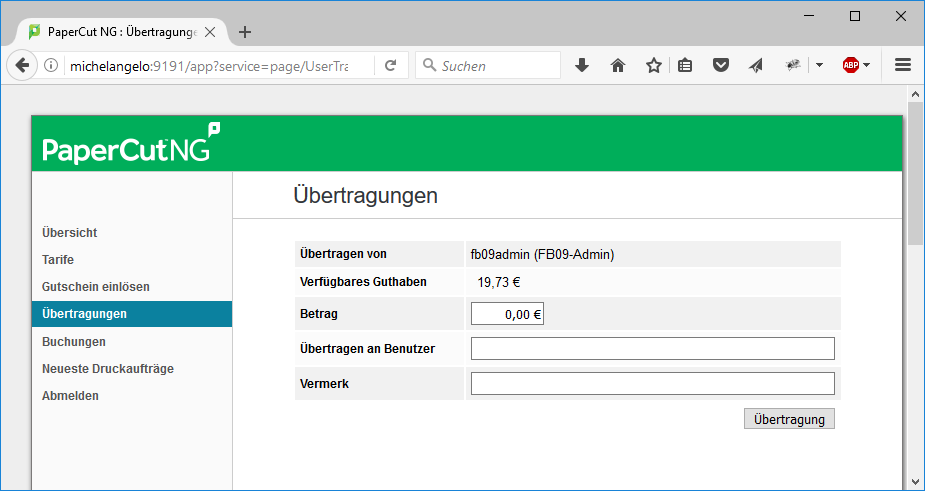Viewport: 925px width, 491px height.
Task: Open Tarife in the sidebar
Action: coord(58,260)
